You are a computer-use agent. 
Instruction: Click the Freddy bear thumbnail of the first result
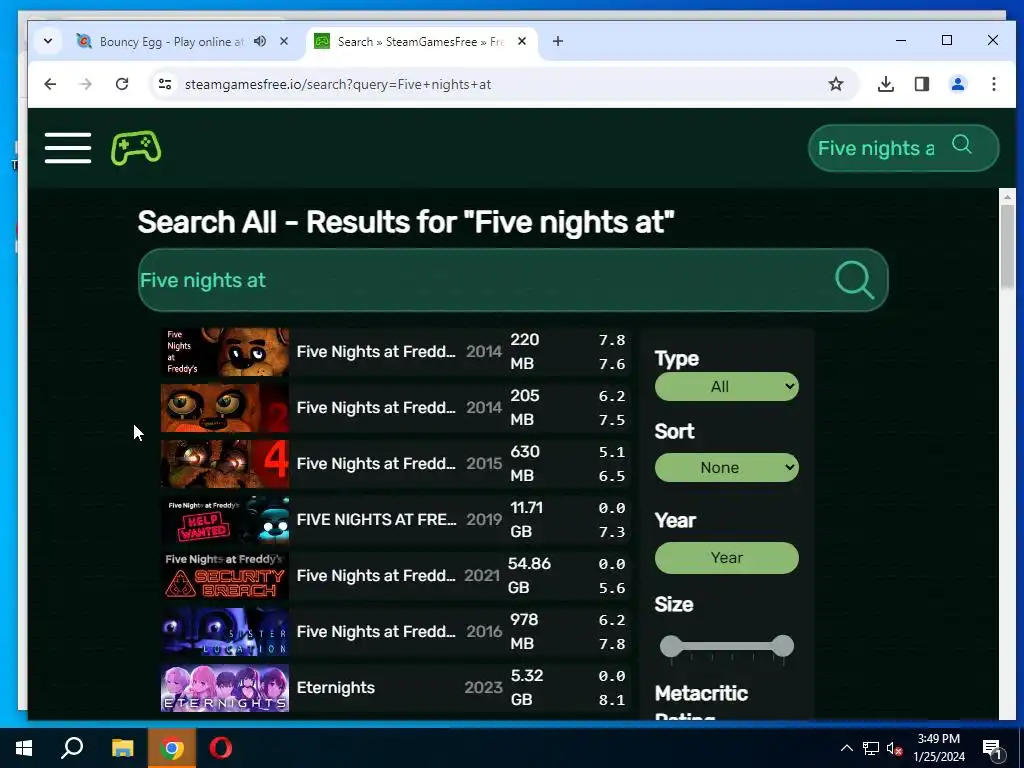pos(225,352)
